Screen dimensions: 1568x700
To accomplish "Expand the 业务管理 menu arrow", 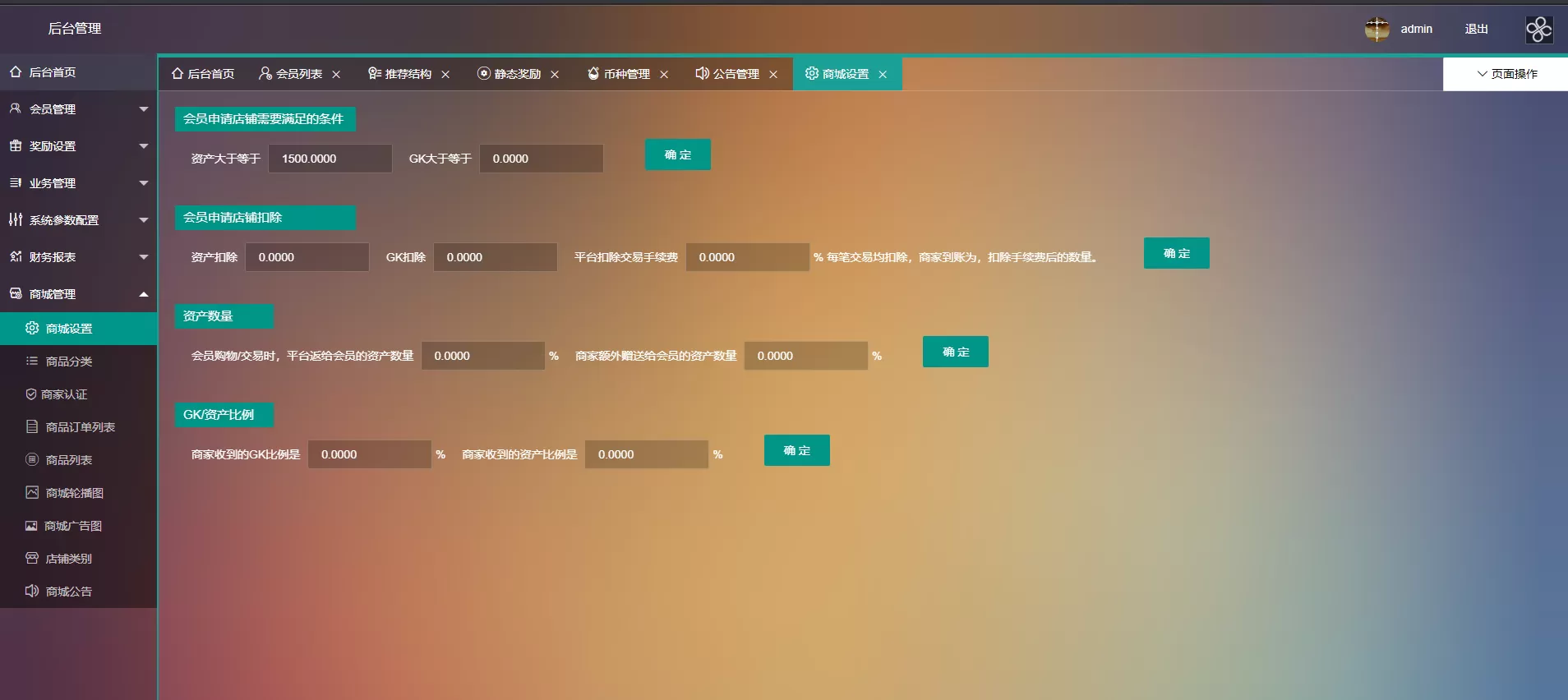I will coord(144,183).
